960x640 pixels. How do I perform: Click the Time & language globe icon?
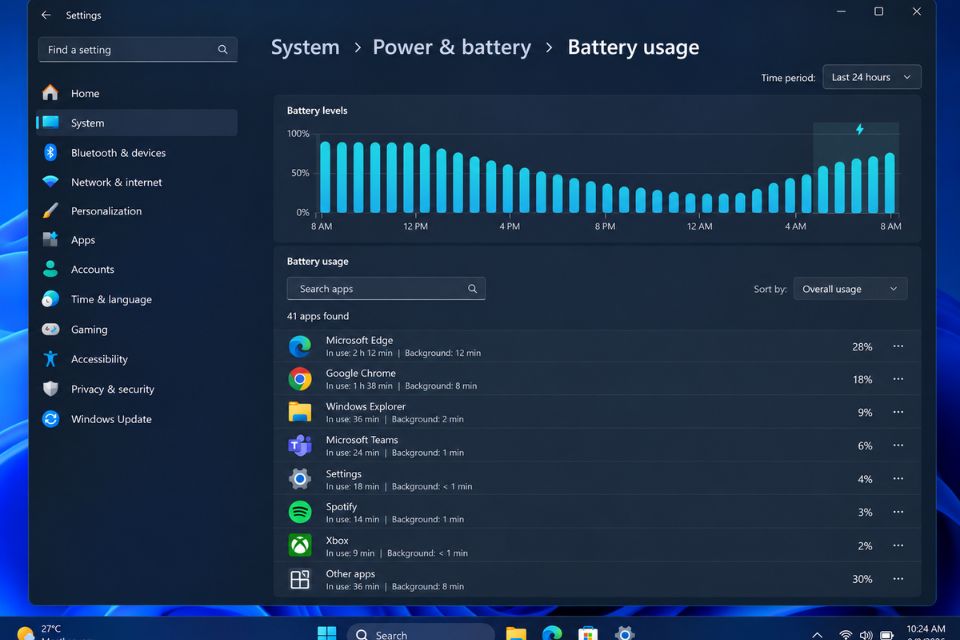coord(50,299)
